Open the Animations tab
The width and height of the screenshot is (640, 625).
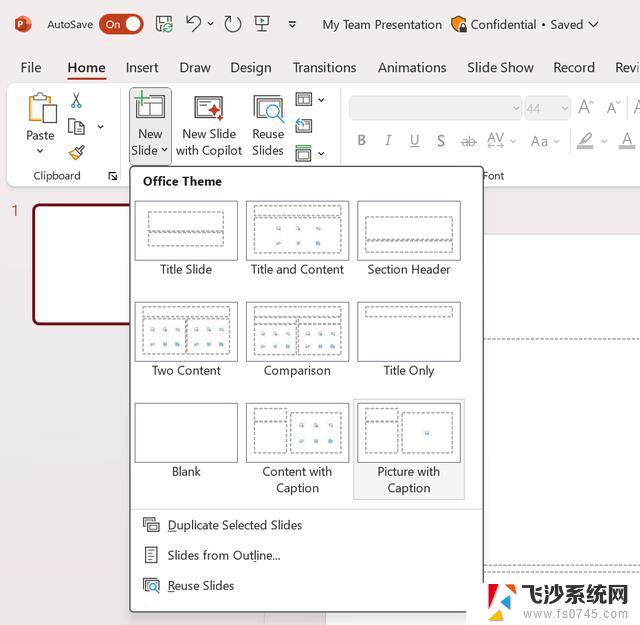click(x=412, y=67)
